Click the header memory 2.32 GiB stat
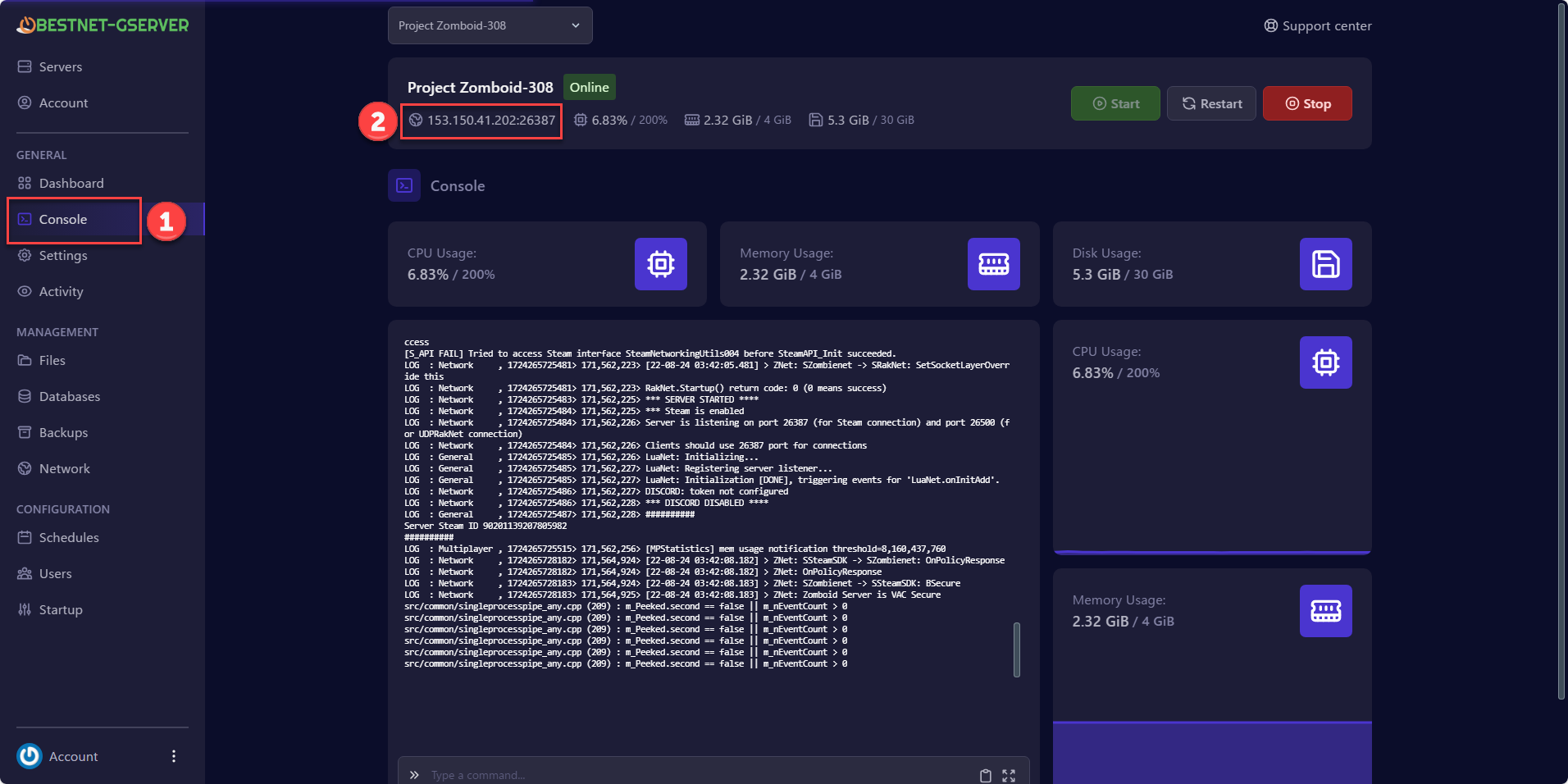The height and width of the screenshot is (784, 1568). pos(737,120)
